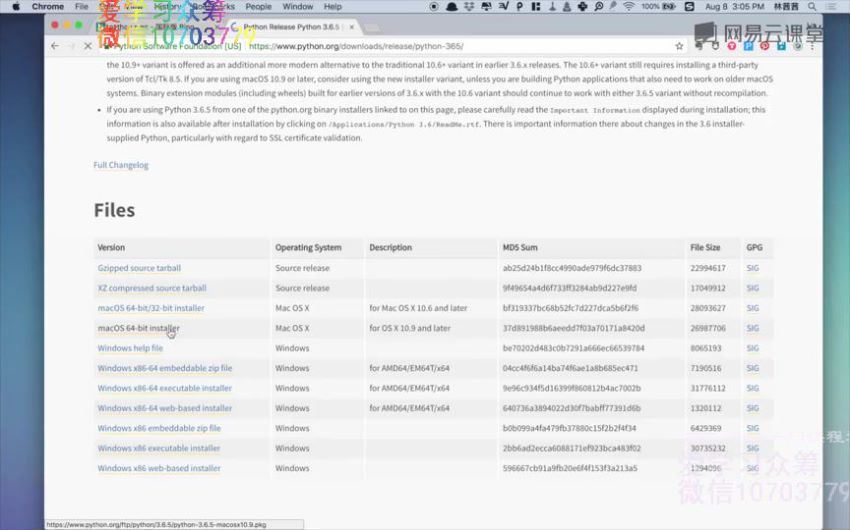
Task: Click SIG link for XZ compressed tarball
Action: click(x=752, y=288)
